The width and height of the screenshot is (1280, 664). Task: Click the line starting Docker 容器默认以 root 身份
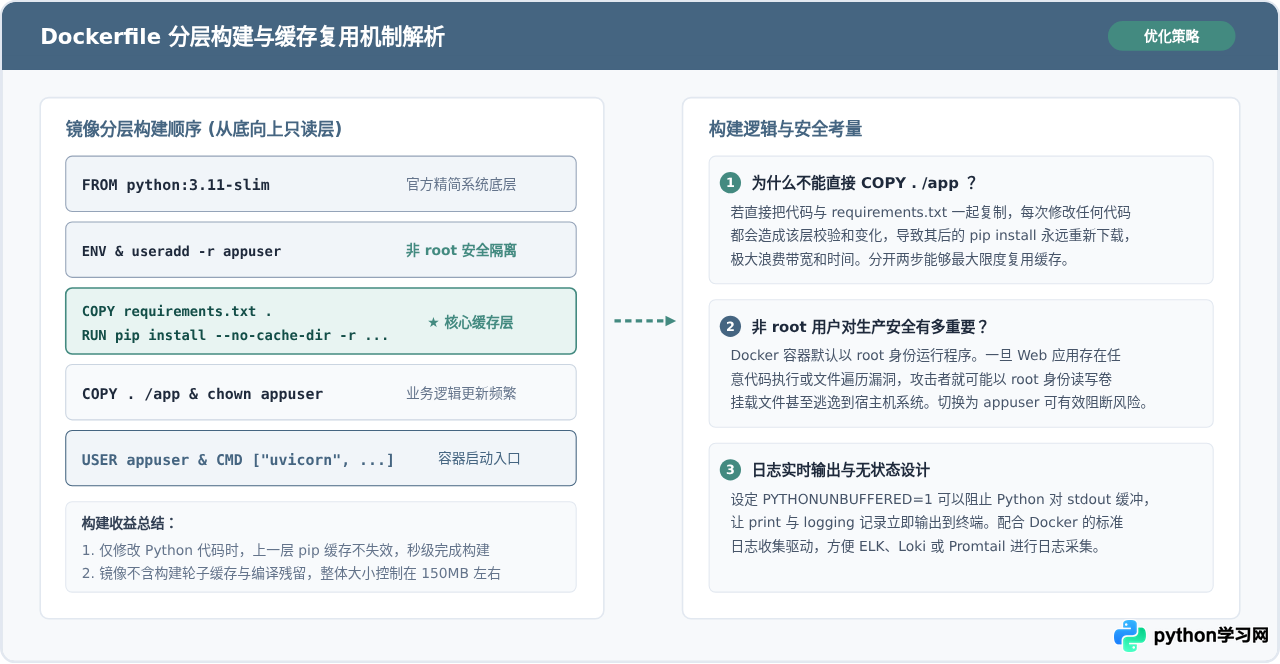pos(925,356)
